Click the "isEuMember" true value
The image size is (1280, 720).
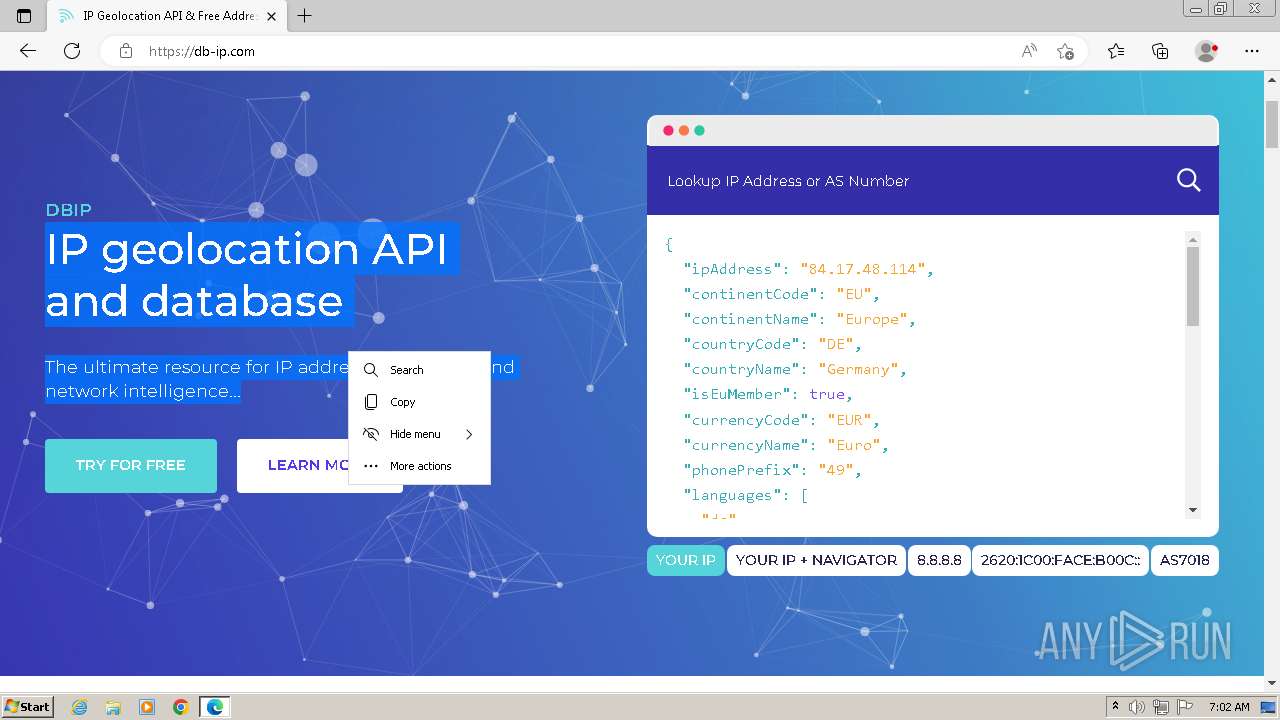click(x=826, y=394)
